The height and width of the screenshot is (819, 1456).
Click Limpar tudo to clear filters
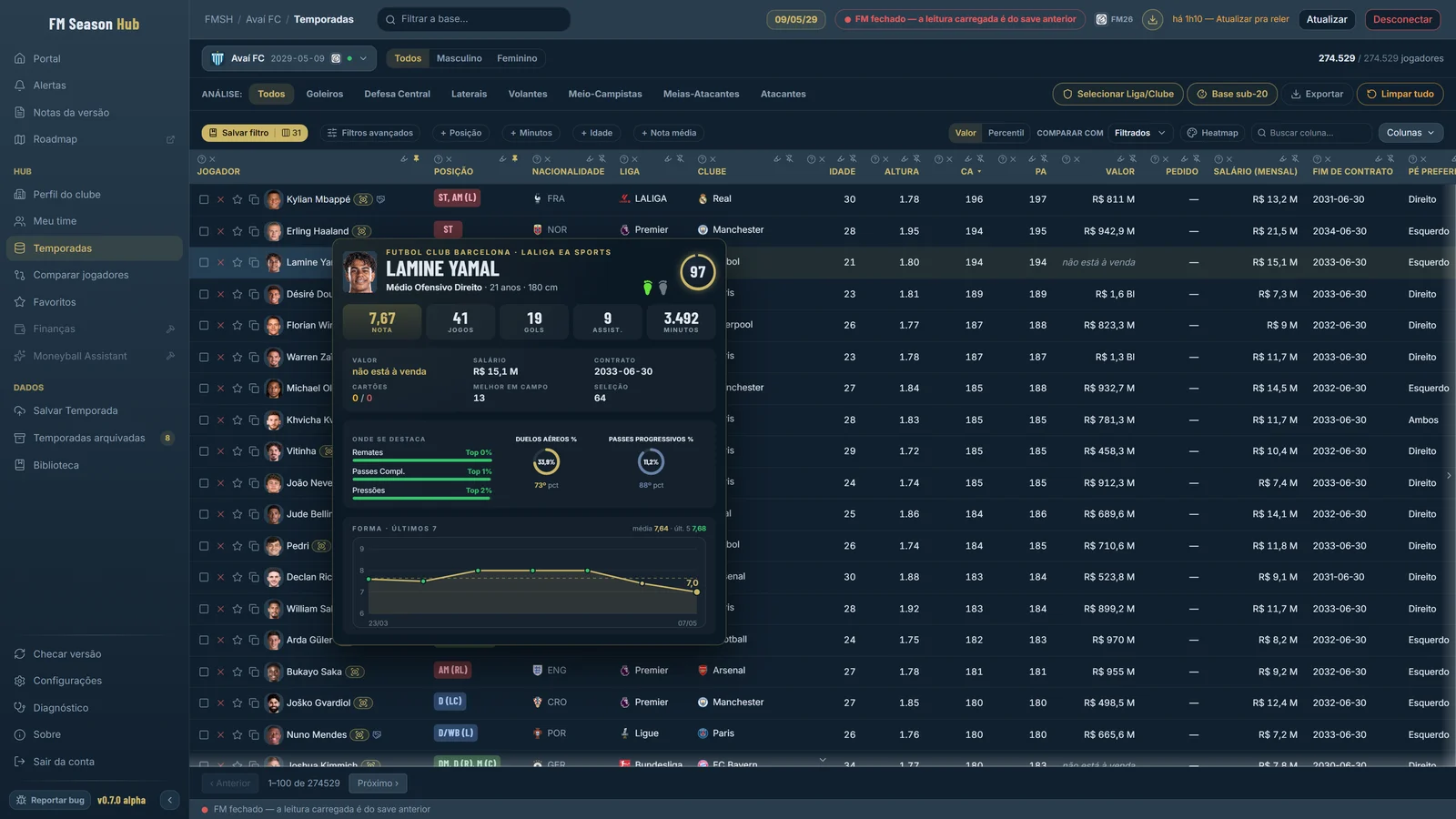coord(1400,94)
